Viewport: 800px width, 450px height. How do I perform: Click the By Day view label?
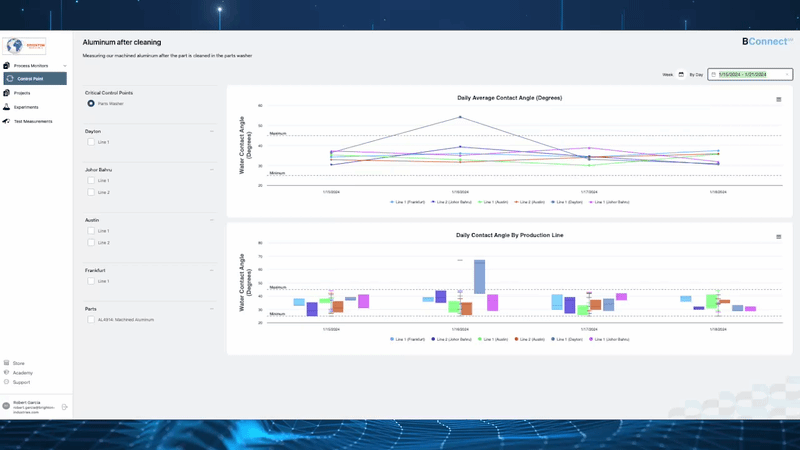696,74
